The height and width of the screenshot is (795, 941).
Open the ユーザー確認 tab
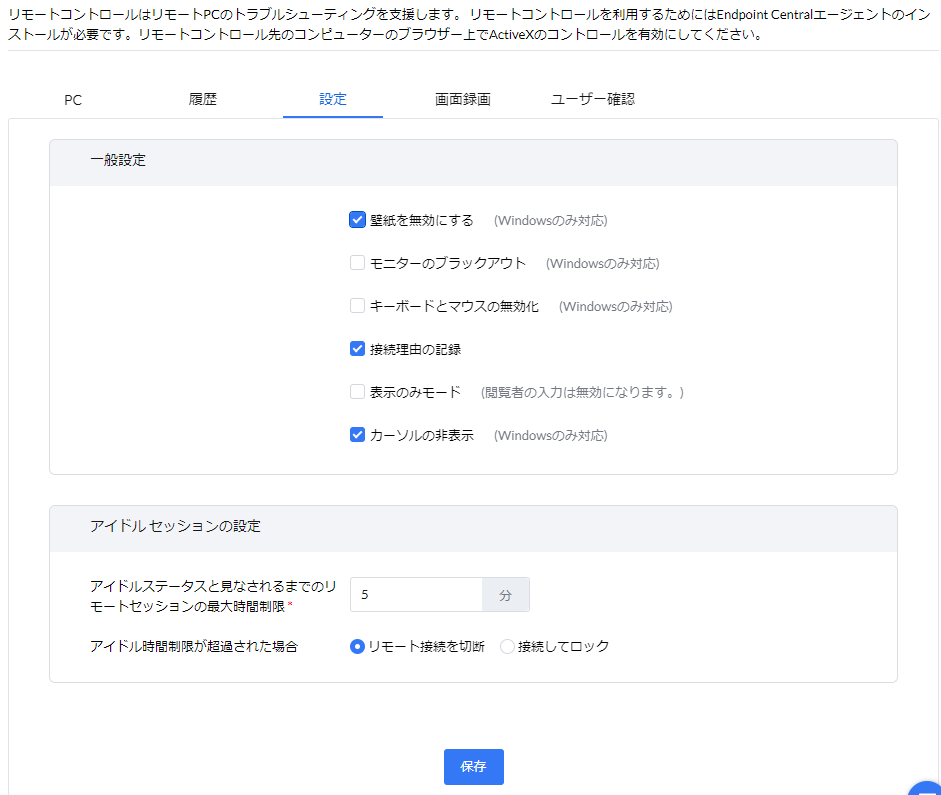coord(593,99)
